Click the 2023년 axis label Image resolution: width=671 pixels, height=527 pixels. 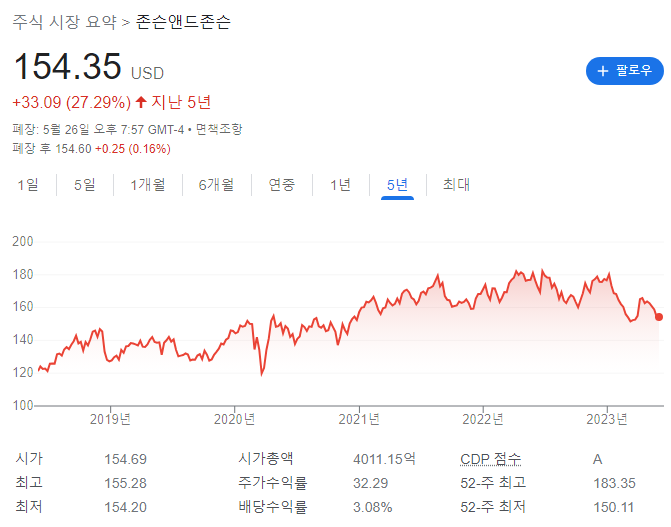tap(607, 419)
